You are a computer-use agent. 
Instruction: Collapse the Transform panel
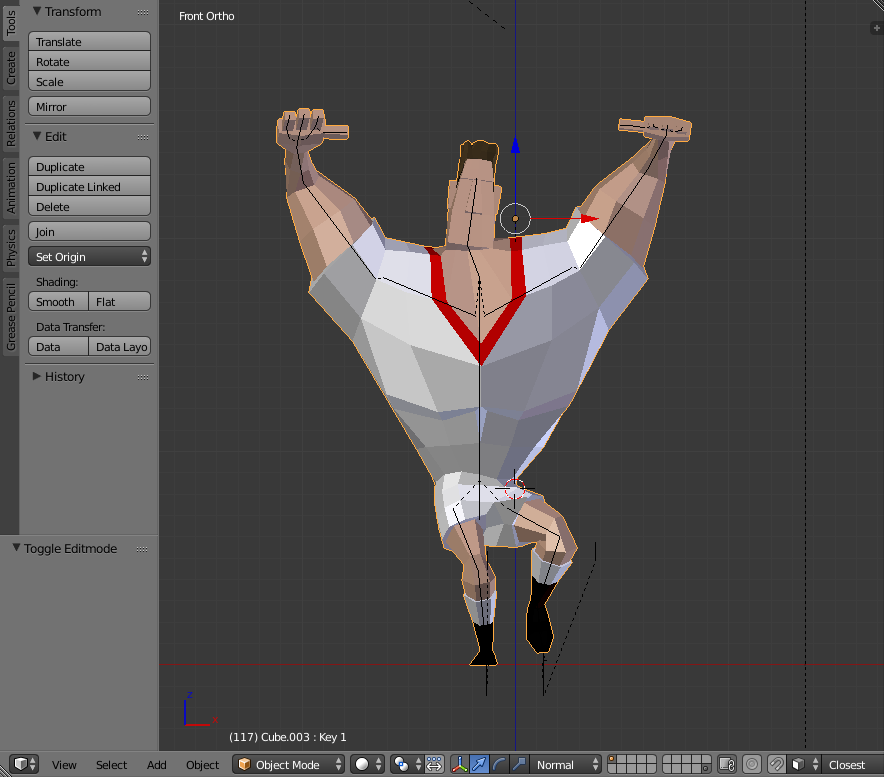coord(37,11)
